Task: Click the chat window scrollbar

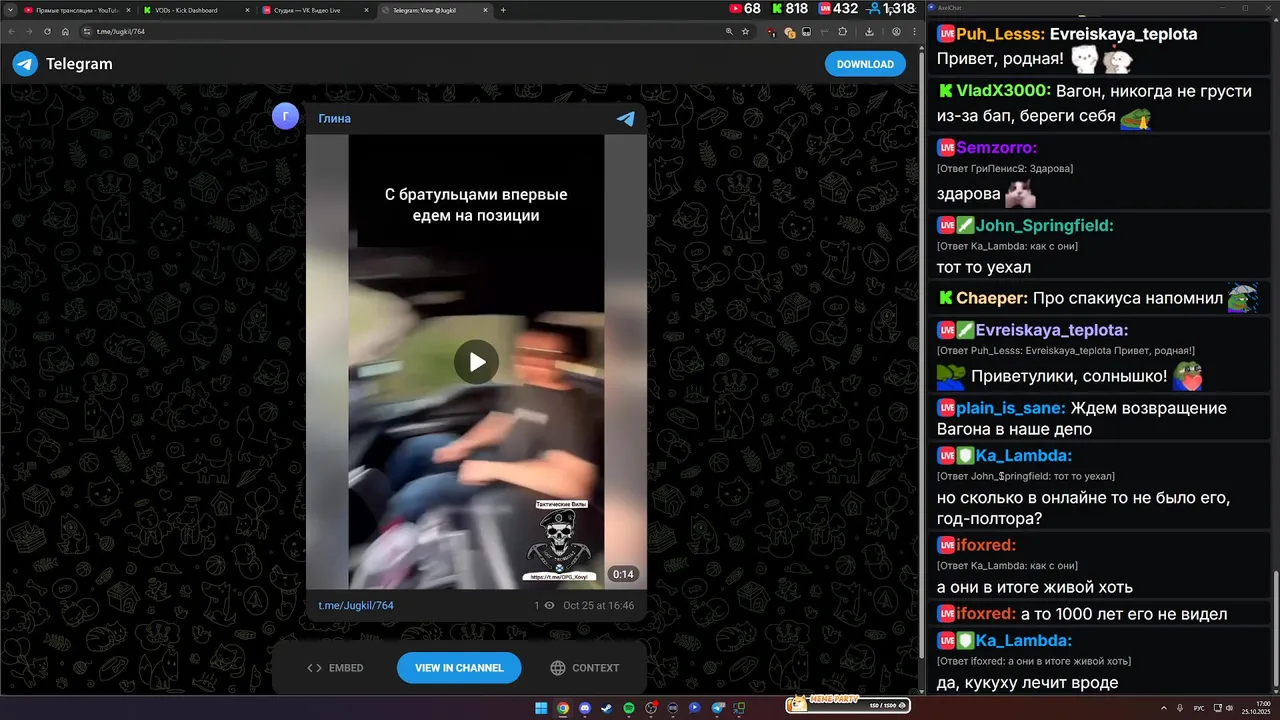Action: coord(1275,630)
